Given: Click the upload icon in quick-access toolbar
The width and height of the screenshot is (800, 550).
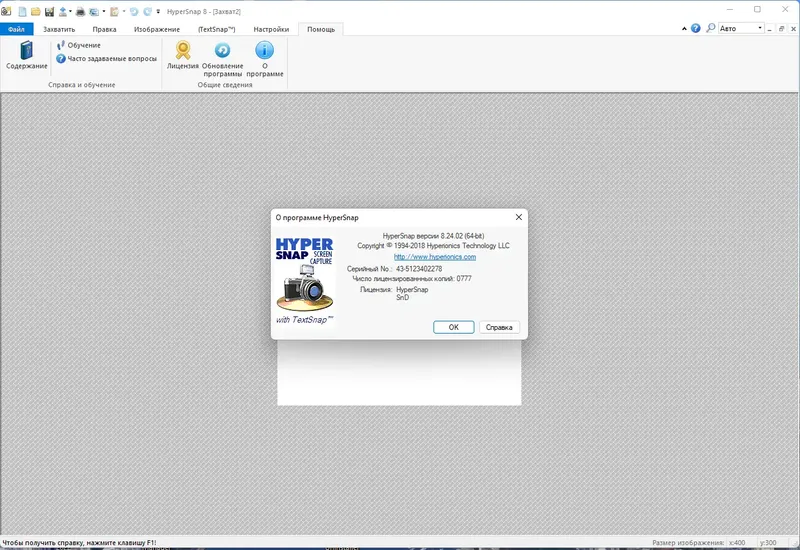Looking at the screenshot, I should [x=63, y=11].
